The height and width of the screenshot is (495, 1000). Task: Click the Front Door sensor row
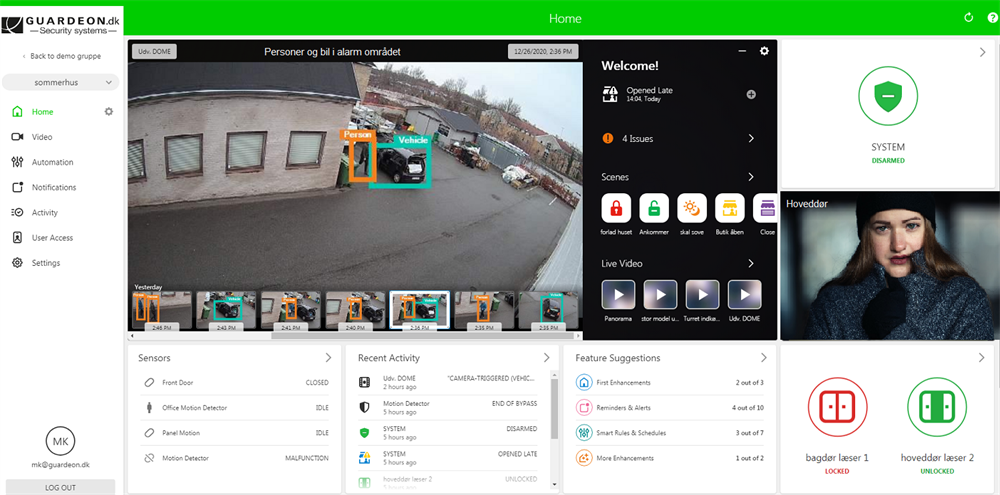[233, 383]
